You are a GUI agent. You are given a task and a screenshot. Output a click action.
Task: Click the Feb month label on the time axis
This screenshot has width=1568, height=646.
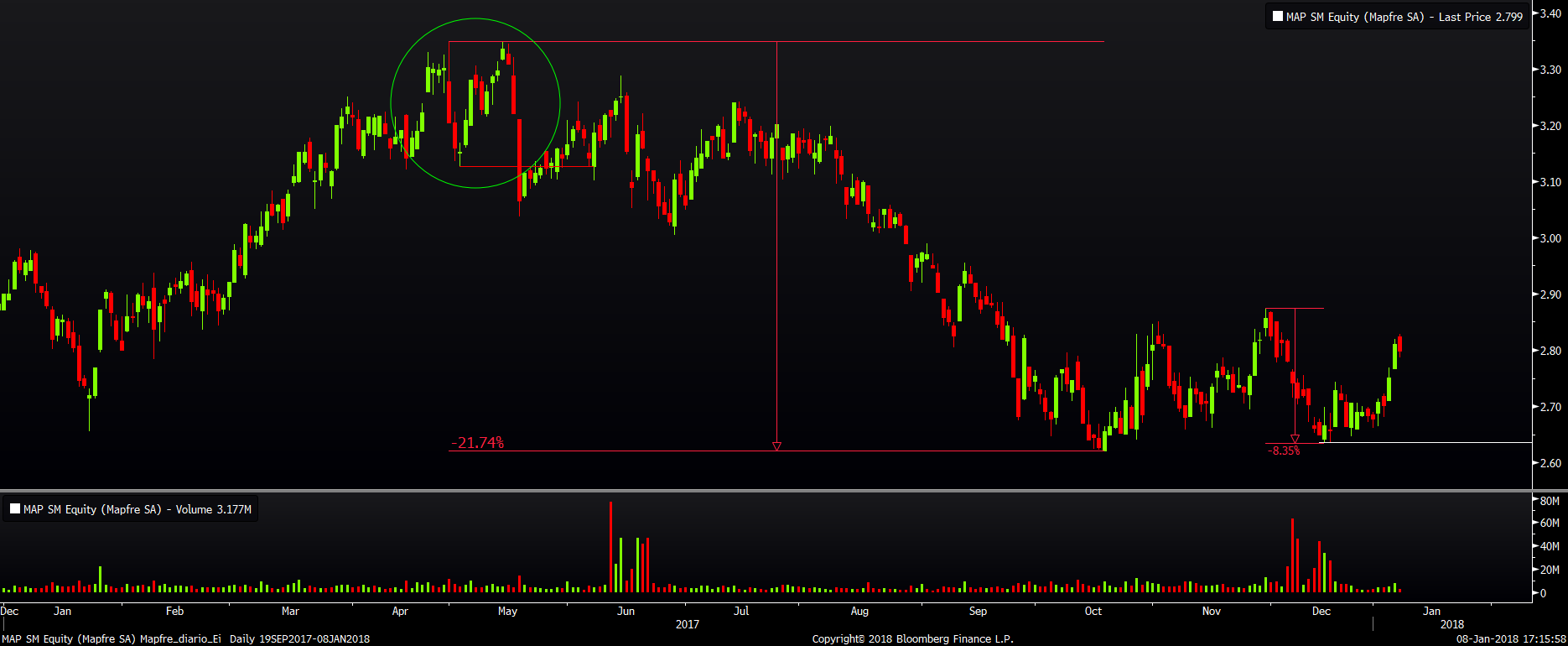[174, 611]
